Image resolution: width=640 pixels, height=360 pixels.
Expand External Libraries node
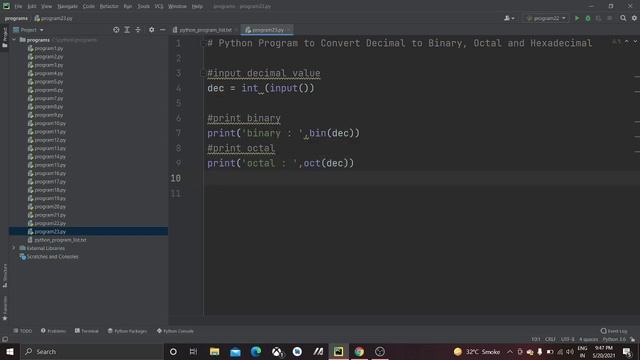point(14,248)
